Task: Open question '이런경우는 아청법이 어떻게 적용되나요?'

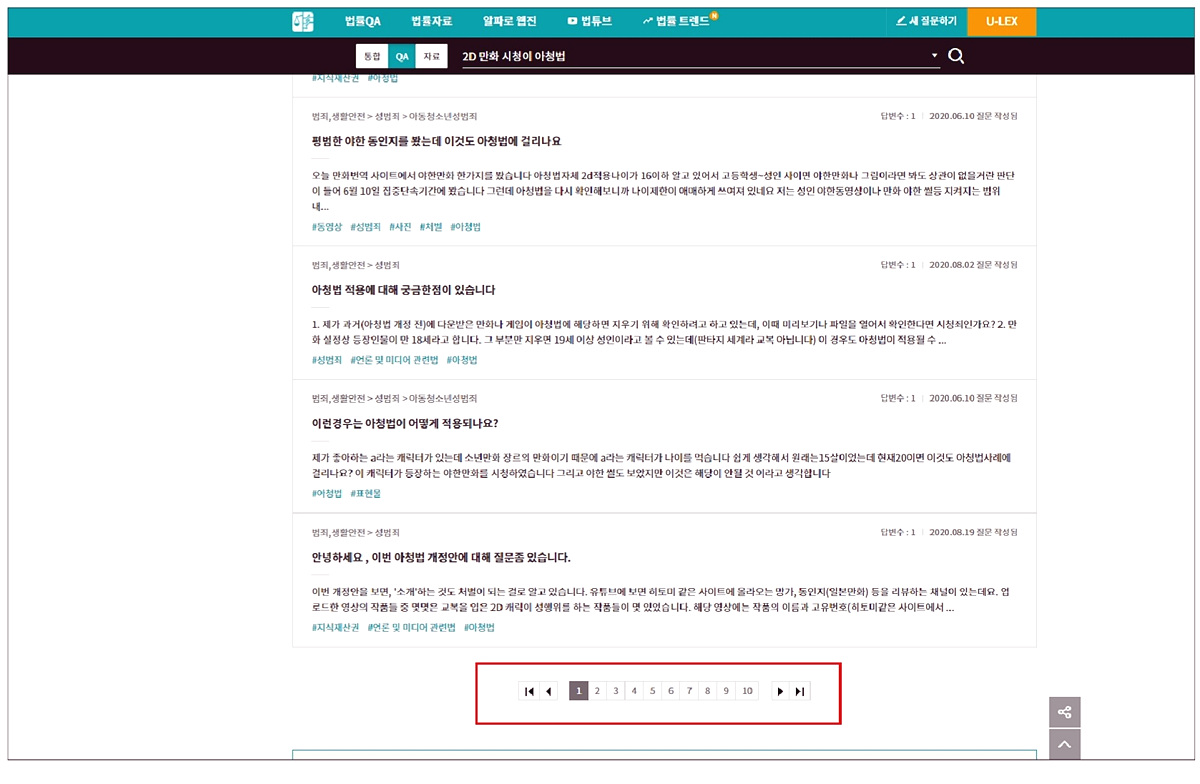Action: tap(405, 423)
